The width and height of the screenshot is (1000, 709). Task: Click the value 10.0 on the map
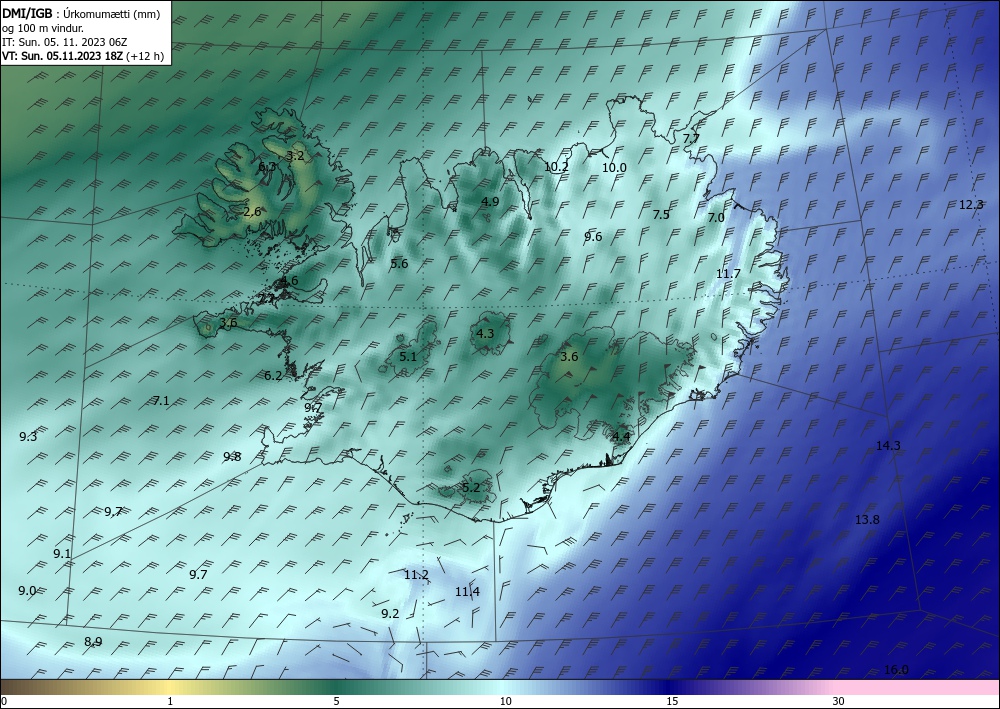coord(614,168)
